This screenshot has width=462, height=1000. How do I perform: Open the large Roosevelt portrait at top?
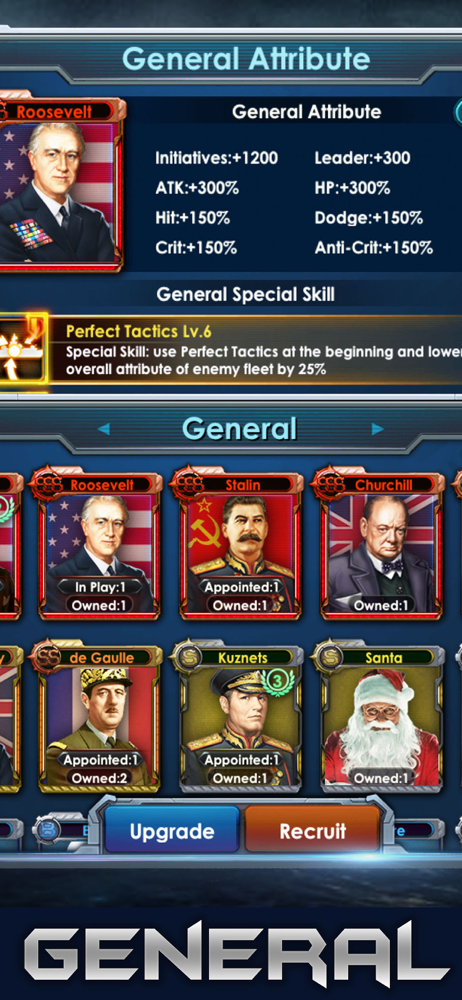tap(62, 185)
